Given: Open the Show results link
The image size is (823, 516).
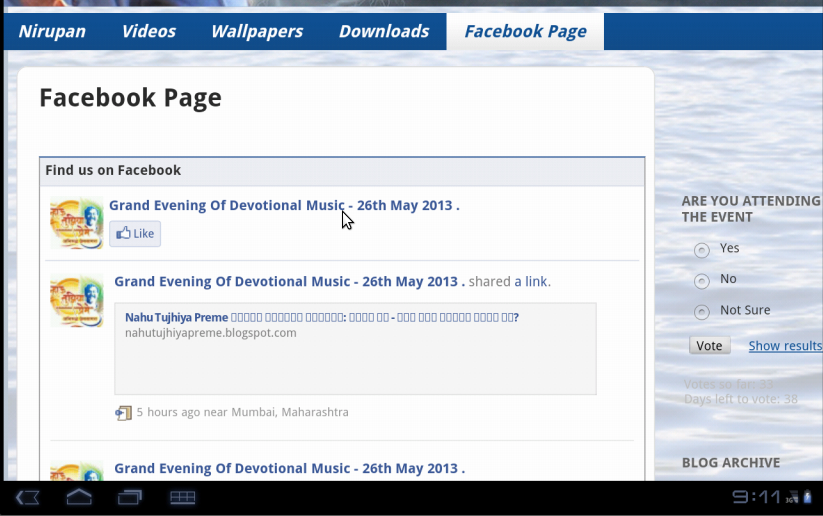Looking at the screenshot, I should coord(785,346).
